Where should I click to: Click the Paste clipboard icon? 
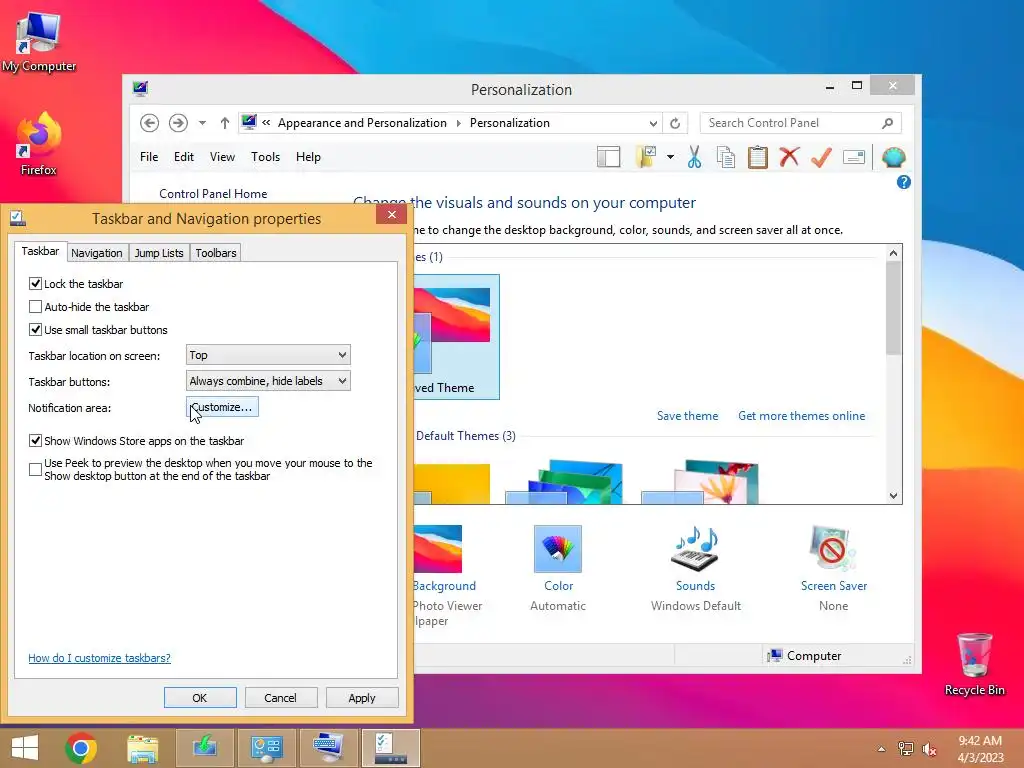(x=758, y=157)
